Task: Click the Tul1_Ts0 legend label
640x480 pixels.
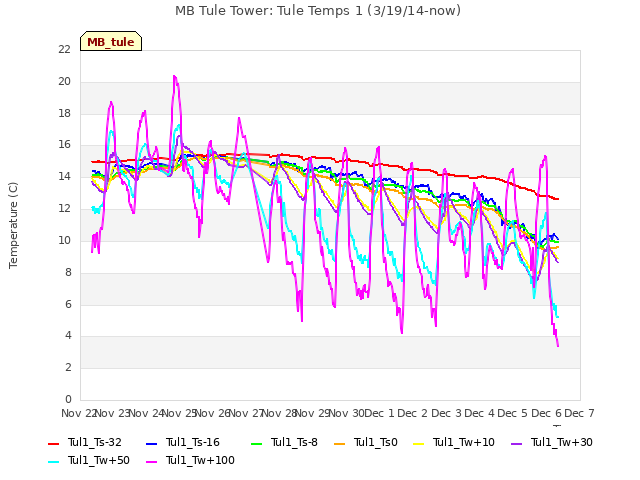Action: (x=376, y=442)
